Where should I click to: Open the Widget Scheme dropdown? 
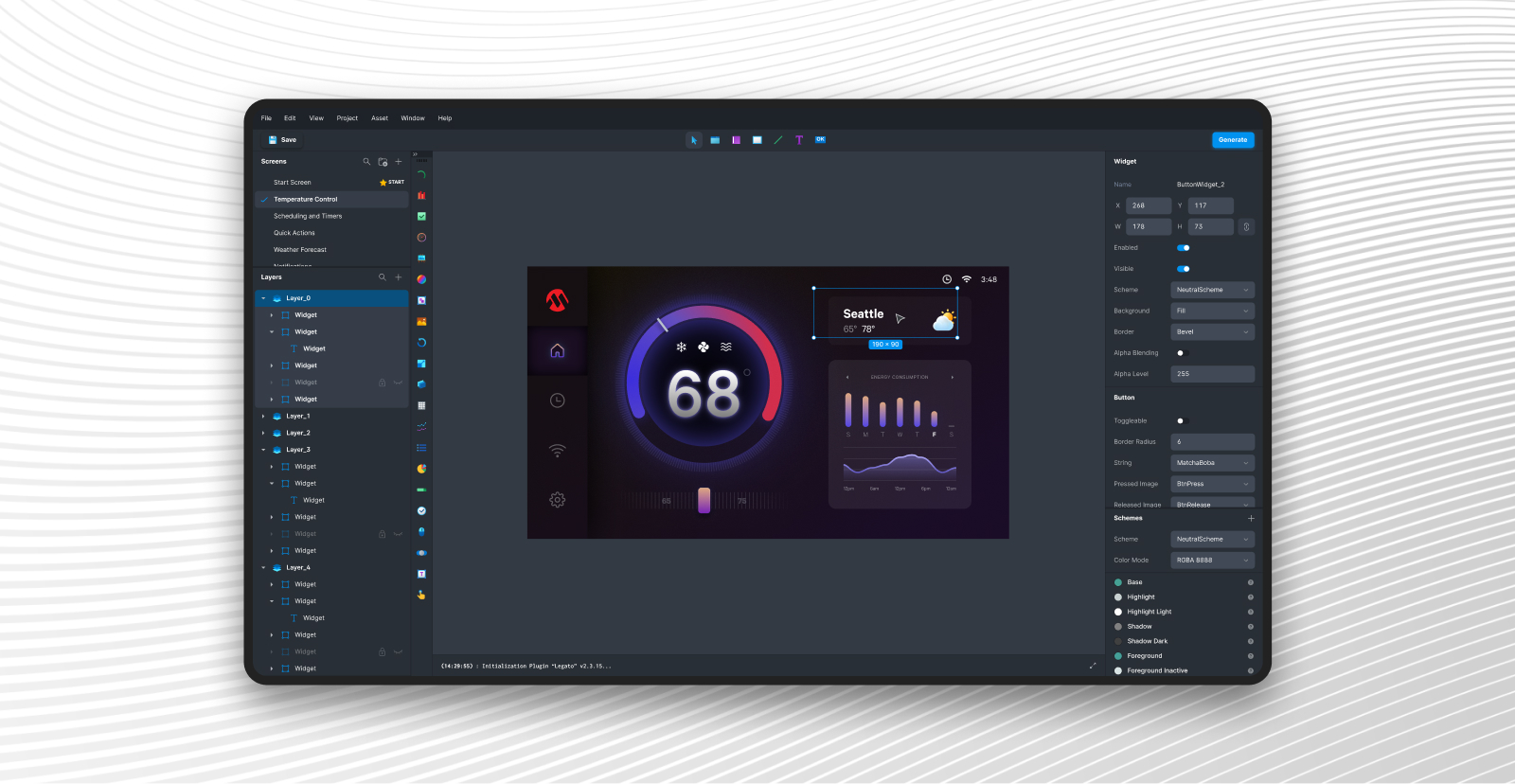tap(1212, 290)
